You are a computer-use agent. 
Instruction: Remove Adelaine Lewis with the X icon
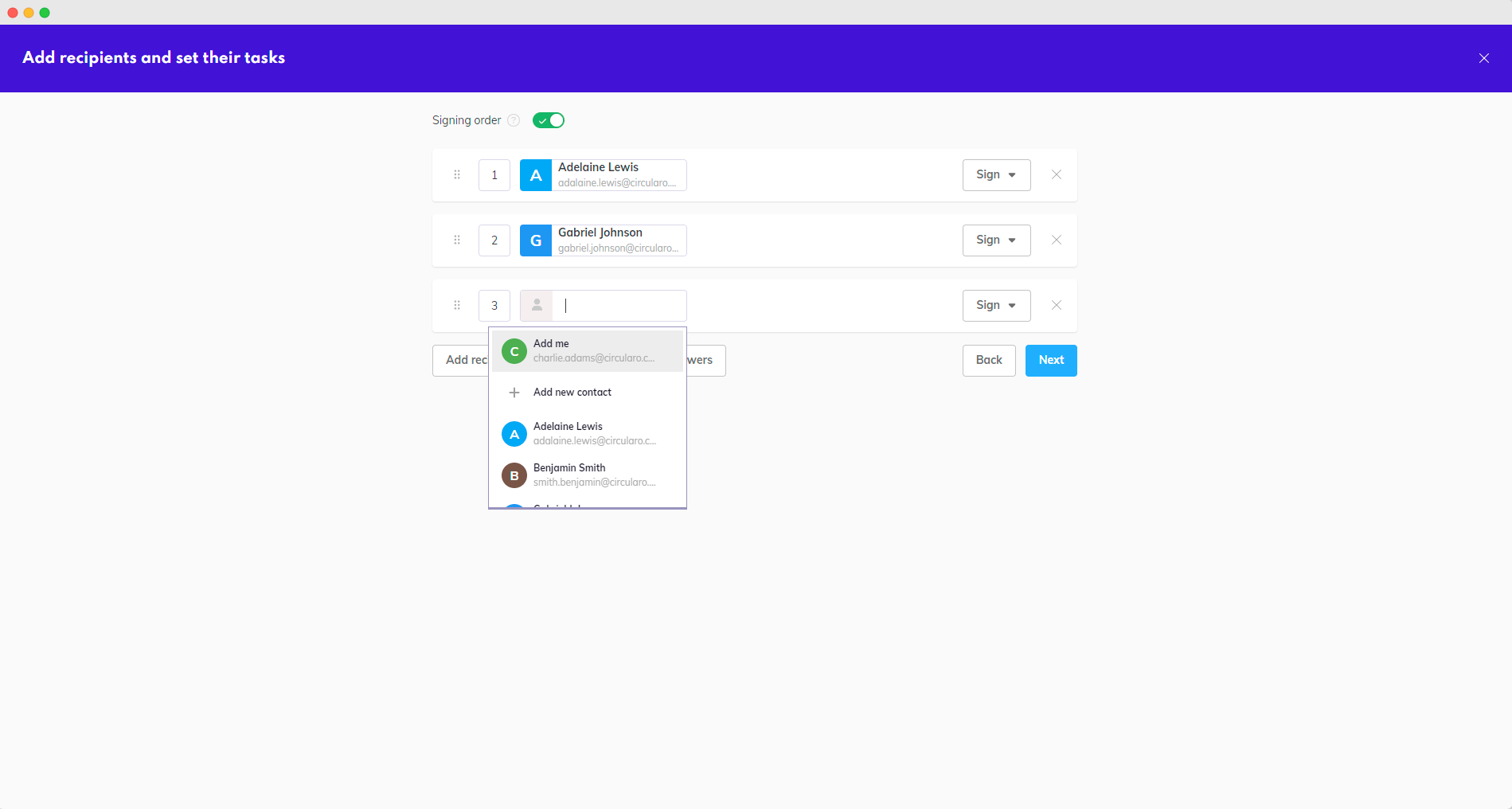coord(1056,174)
